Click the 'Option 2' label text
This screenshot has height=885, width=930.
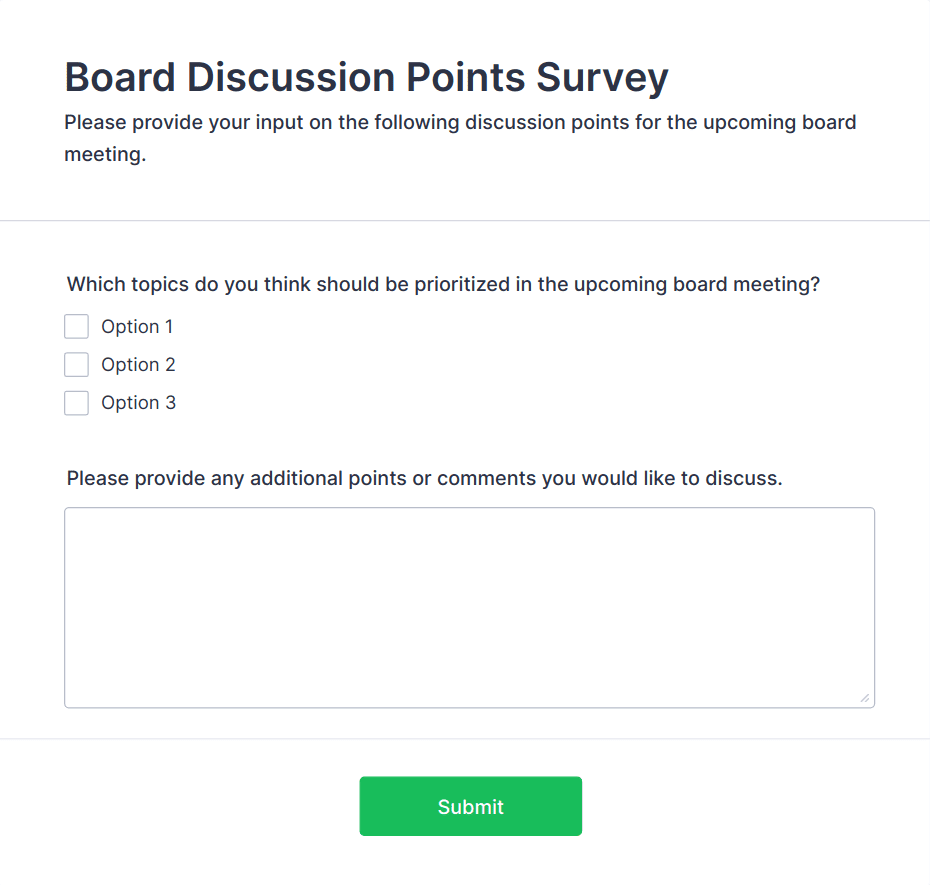pos(138,365)
